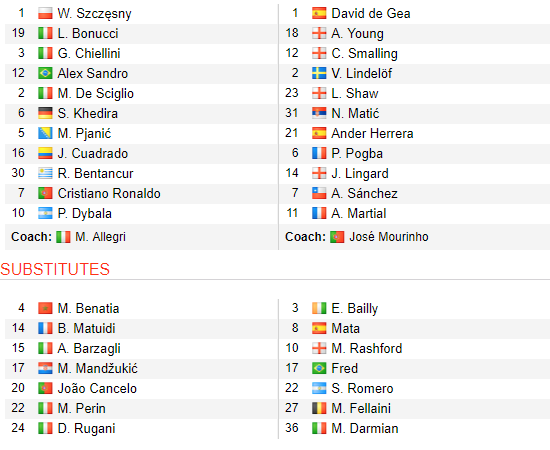Click the SUBSTITUTES section heading
This screenshot has width=550, height=450.
pos(55,269)
